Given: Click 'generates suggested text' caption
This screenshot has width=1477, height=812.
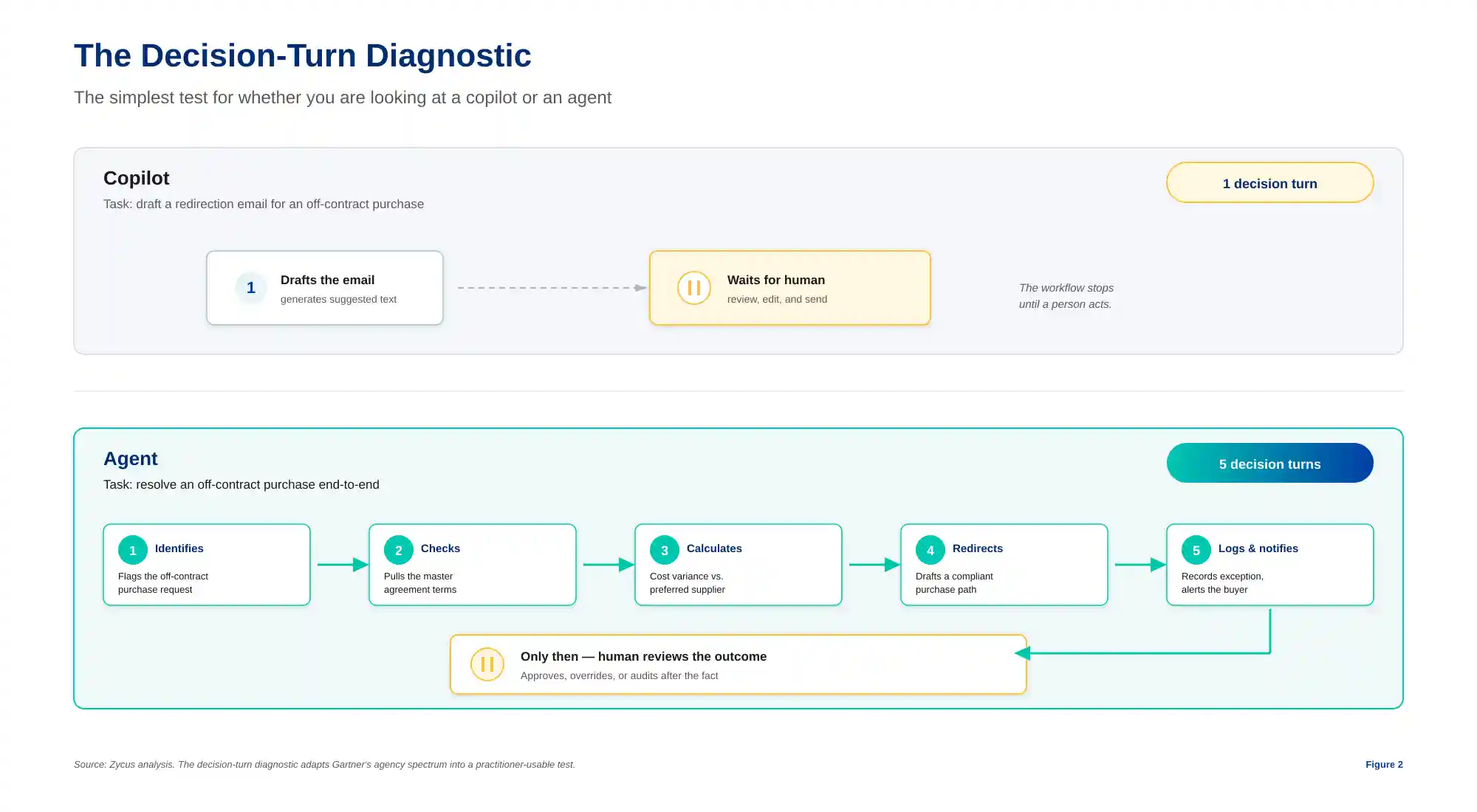Looking at the screenshot, I should pyautogui.click(x=338, y=299).
